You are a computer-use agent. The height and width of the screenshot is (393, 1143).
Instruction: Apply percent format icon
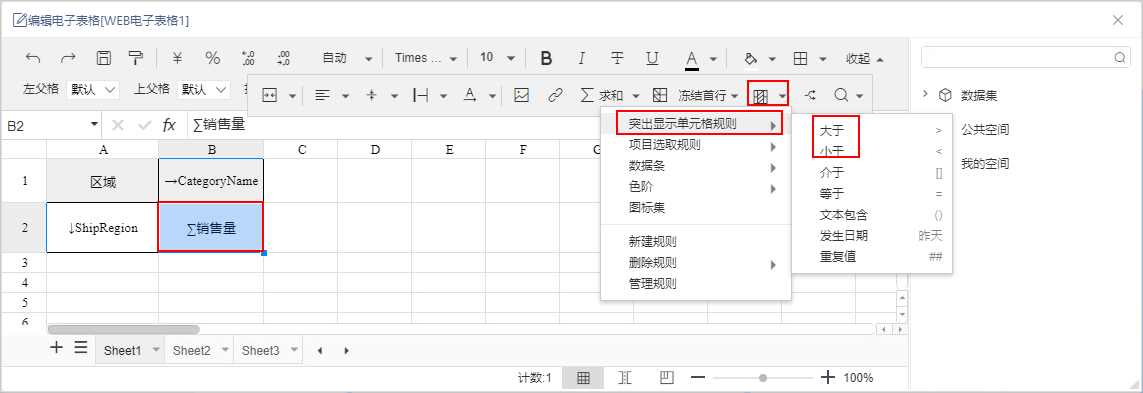pos(213,58)
